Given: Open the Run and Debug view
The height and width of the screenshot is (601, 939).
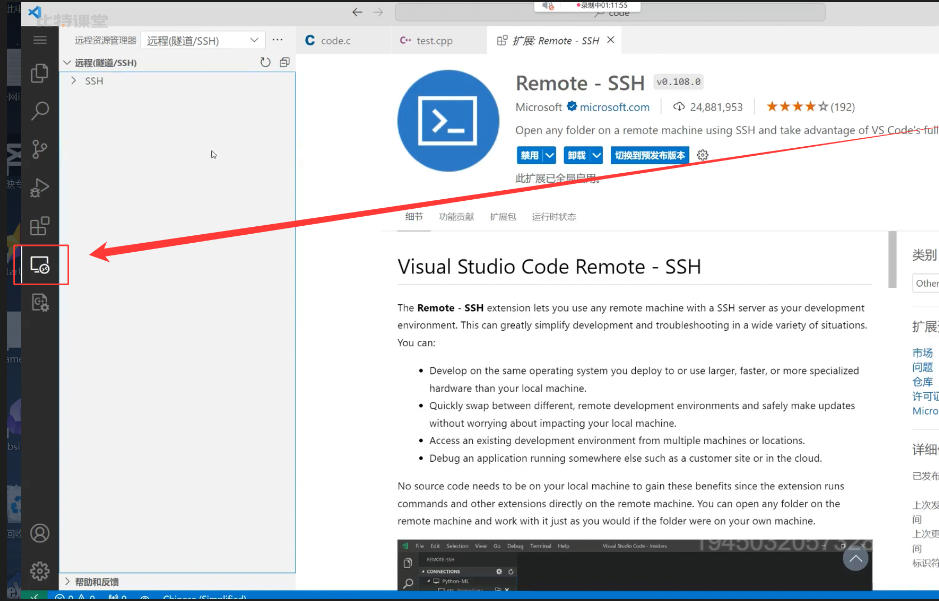Looking at the screenshot, I should (x=40, y=188).
